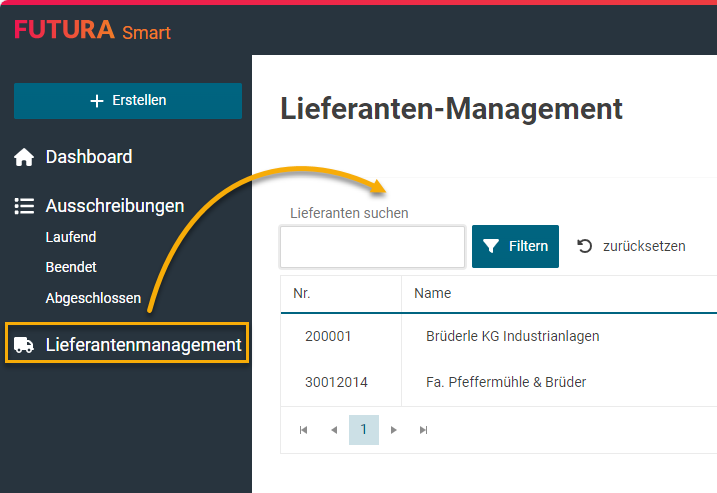The height and width of the screenshot is (493, 717).
Task: Jump to last page of results
Action: click(x=424, y=430)
